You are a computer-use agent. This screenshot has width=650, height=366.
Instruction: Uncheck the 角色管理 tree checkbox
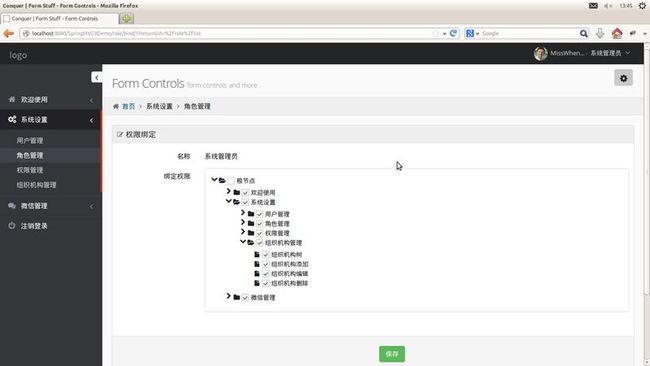260,224
